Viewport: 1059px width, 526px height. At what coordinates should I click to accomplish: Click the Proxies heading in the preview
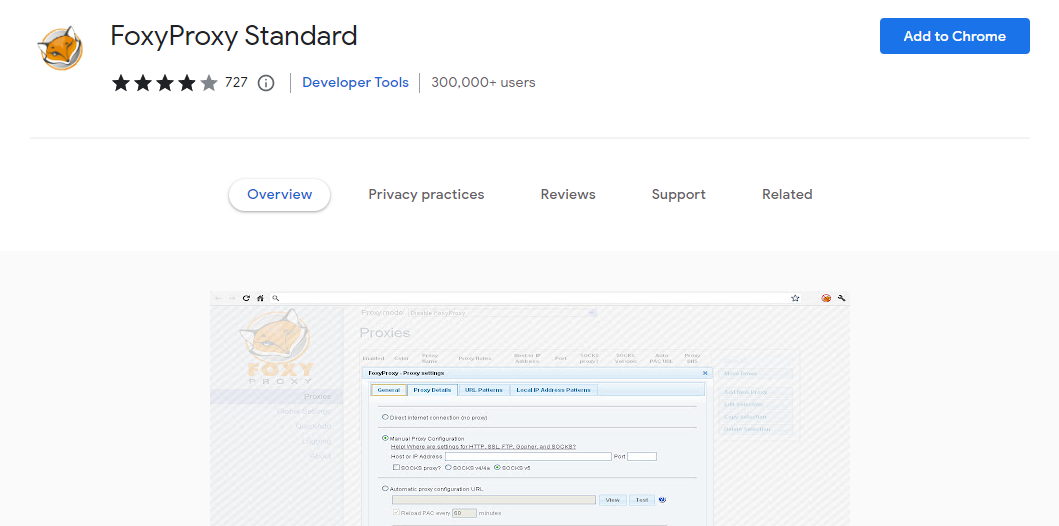(x=385, y=333)
